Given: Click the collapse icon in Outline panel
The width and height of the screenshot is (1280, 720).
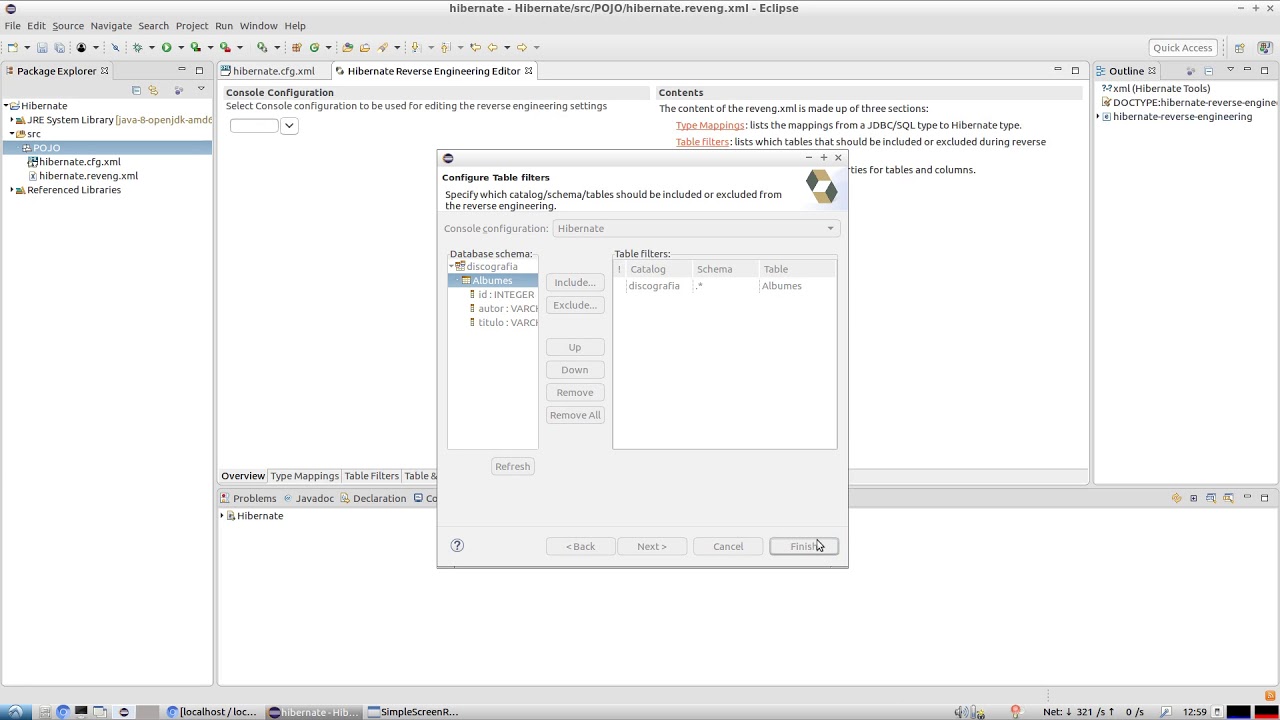Looking at the screenshot, I should tap(1208, 71).
